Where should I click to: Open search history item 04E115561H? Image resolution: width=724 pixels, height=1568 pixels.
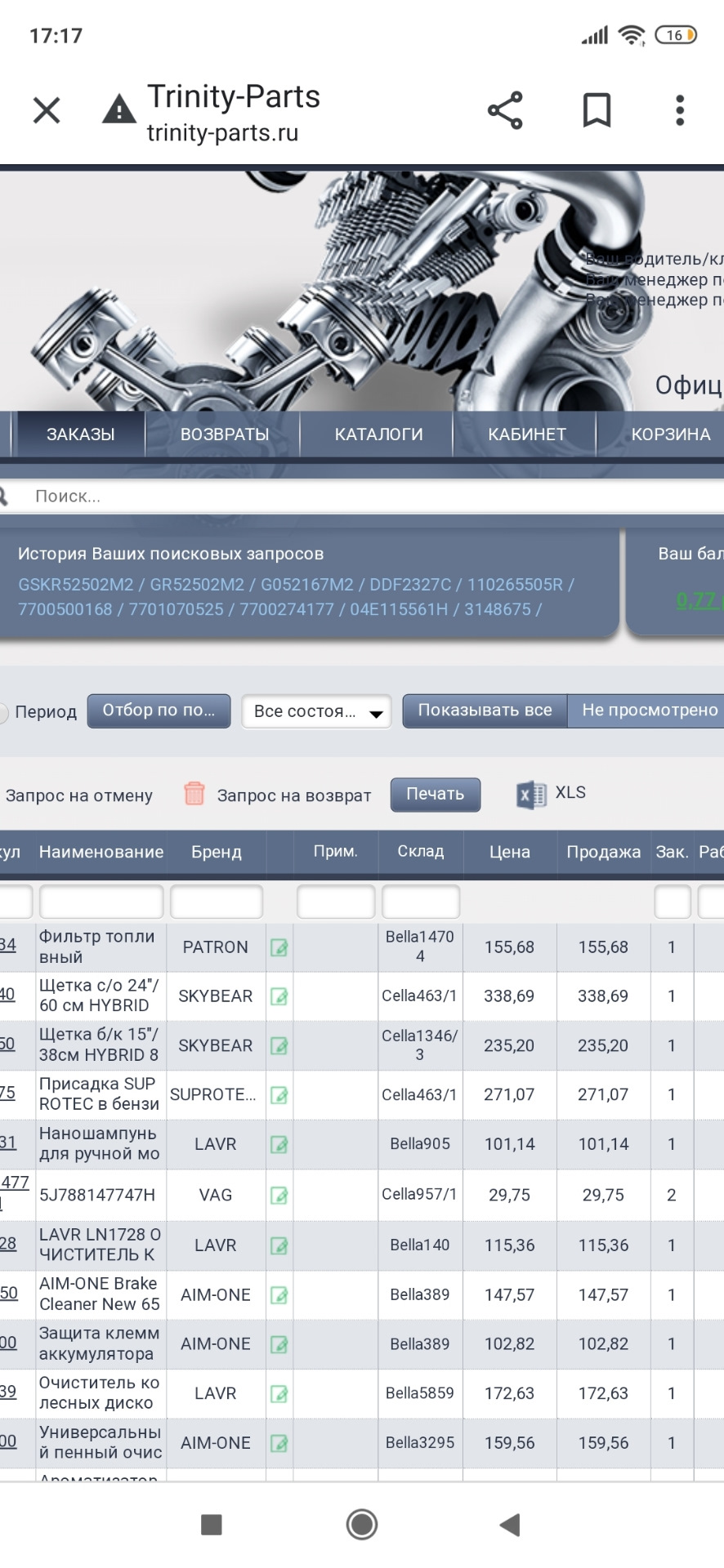tap(399, 609)
